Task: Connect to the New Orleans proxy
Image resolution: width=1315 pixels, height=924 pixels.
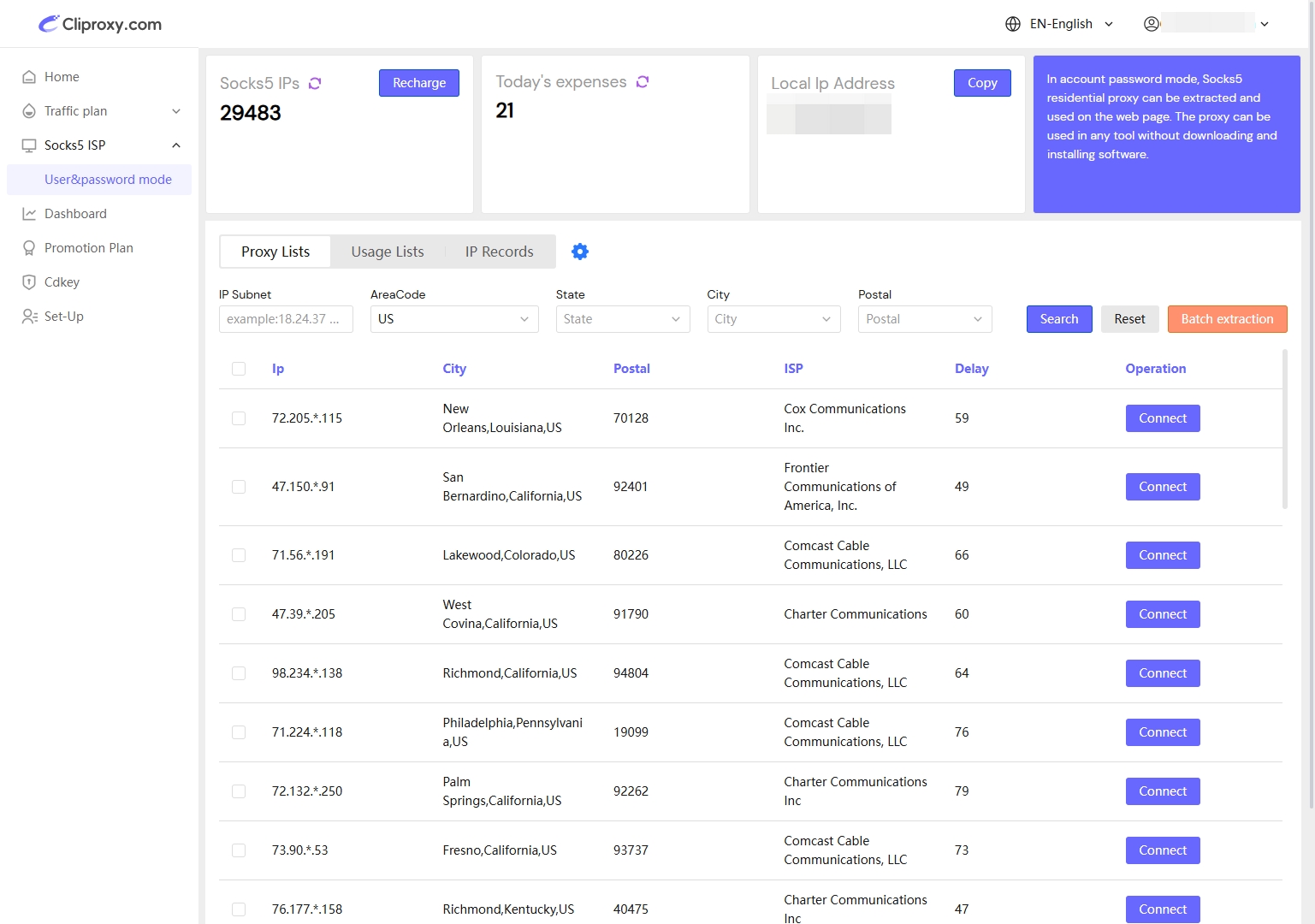Action: tap(1162, 418)
